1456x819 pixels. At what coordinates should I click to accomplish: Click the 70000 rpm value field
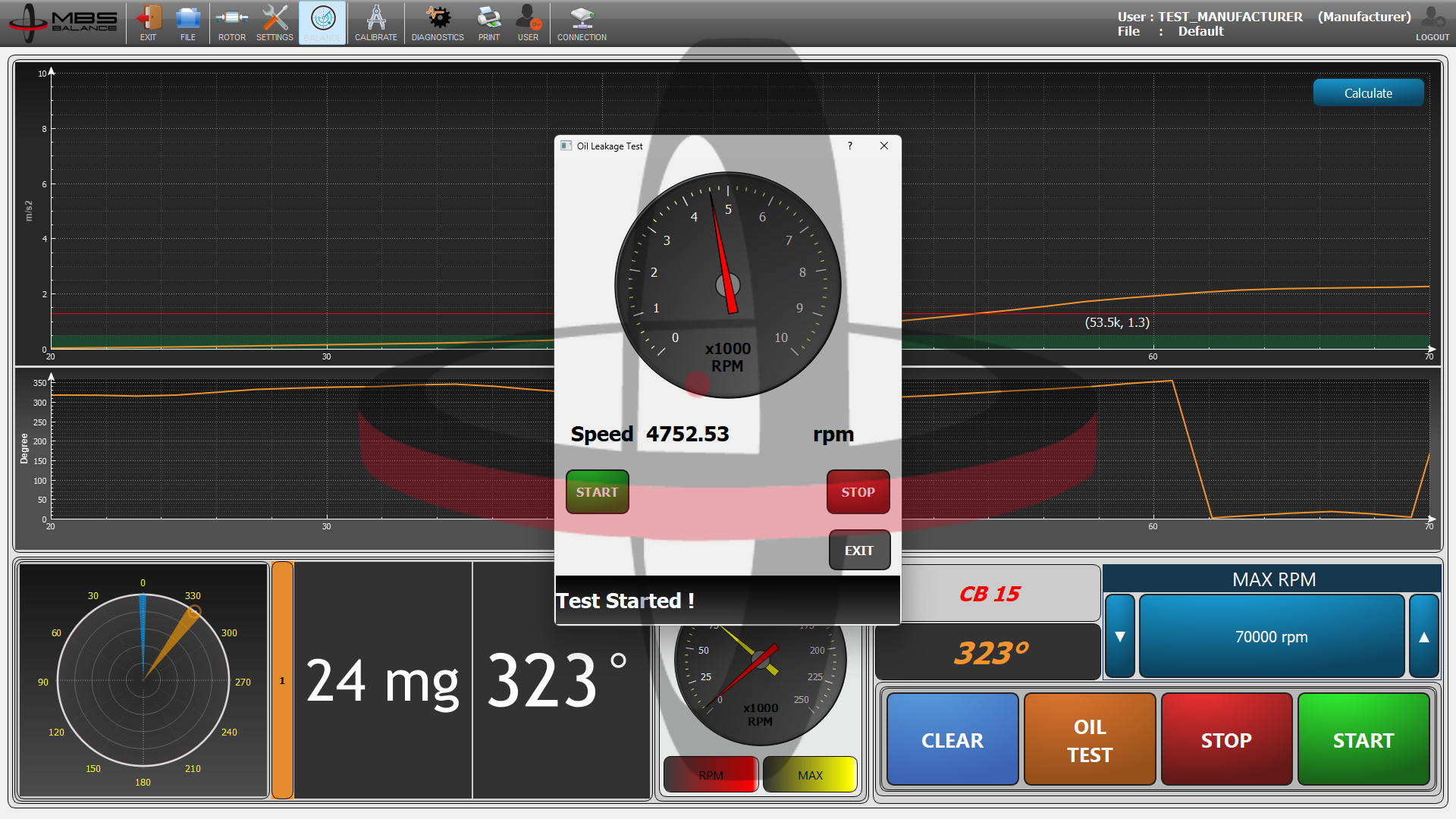click(x=1271, y=635)
